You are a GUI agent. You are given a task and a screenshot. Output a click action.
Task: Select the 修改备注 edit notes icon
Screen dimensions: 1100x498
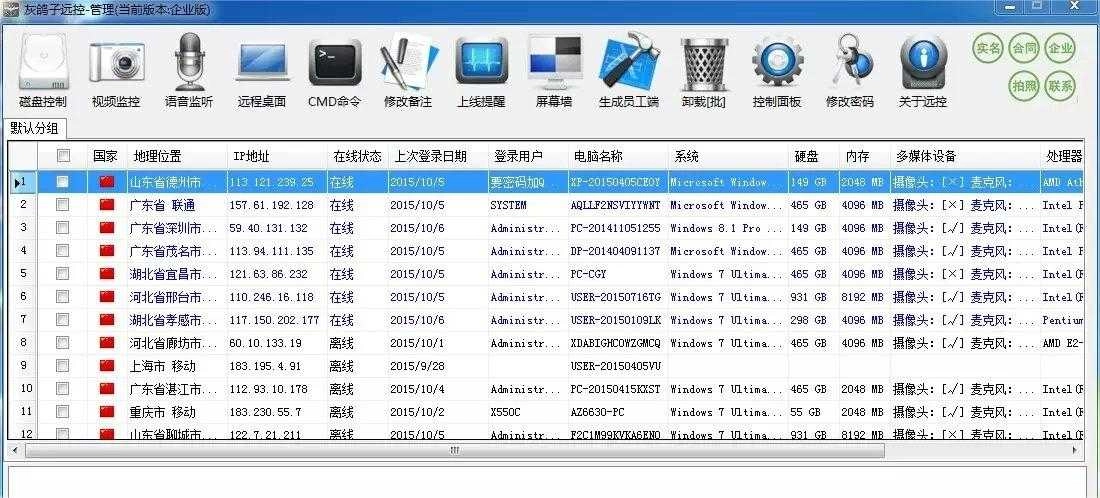click(408, 65)
